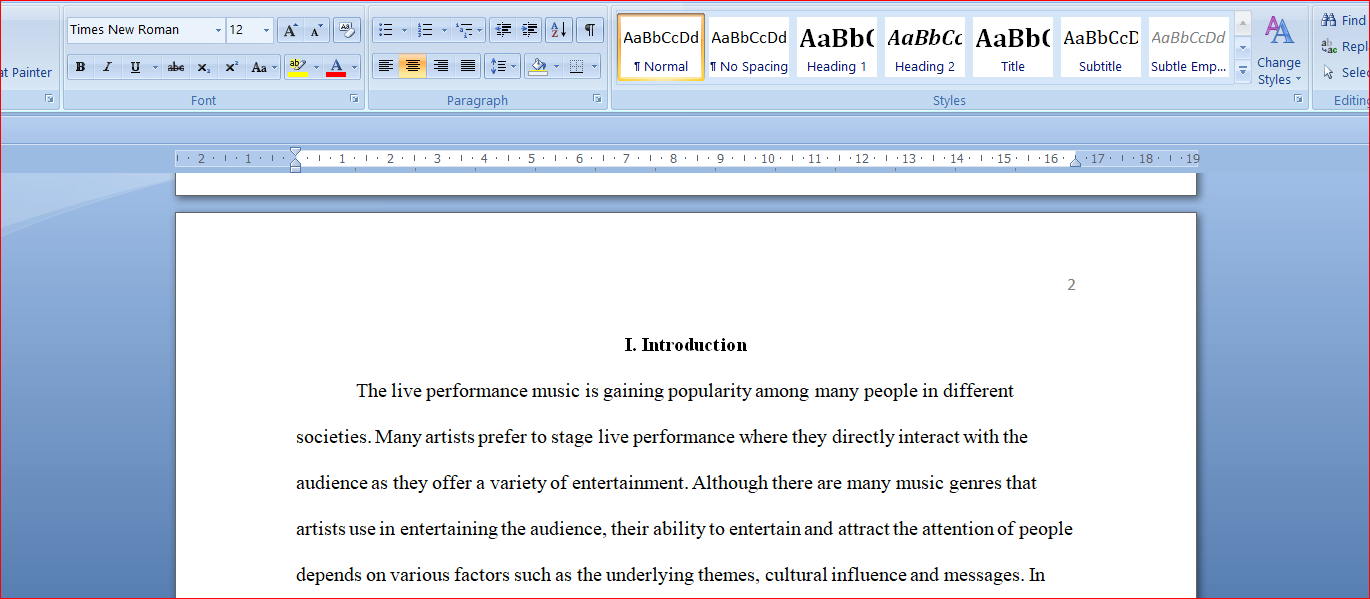Open the shading color dropdown arrow
Screen dimensions: 1370x599
(x=556, y=67)
